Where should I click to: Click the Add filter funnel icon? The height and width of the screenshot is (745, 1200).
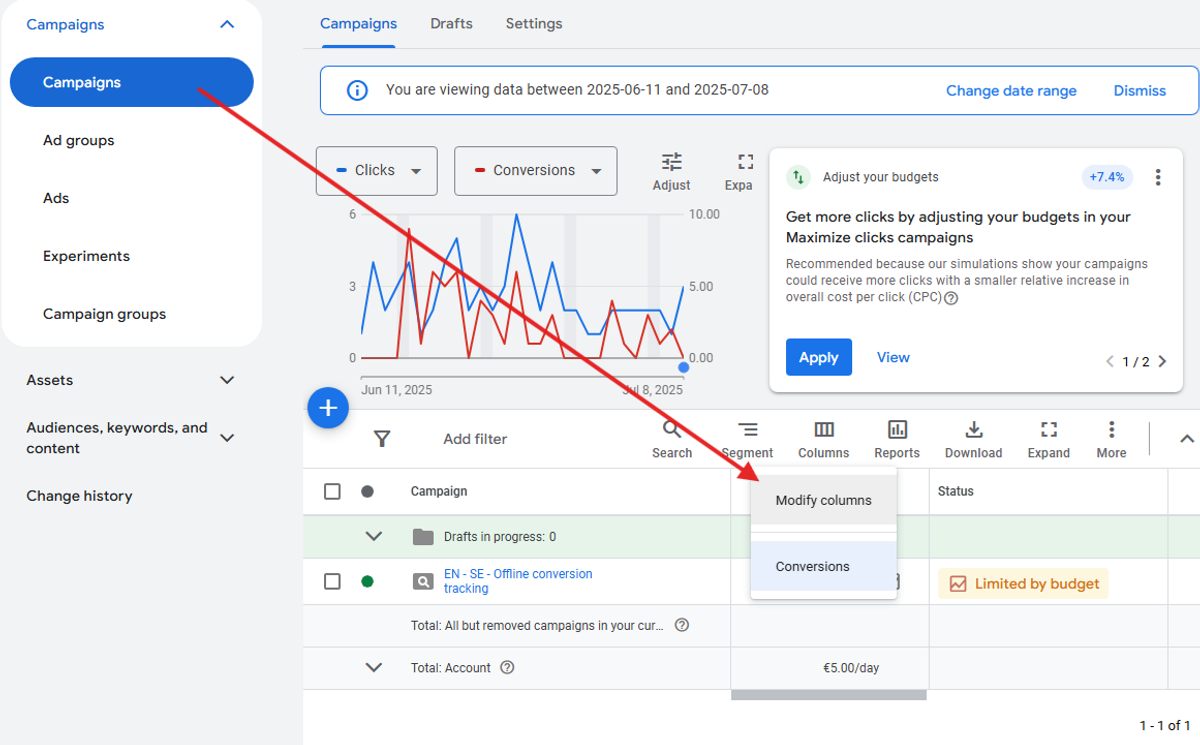(383, 438)
